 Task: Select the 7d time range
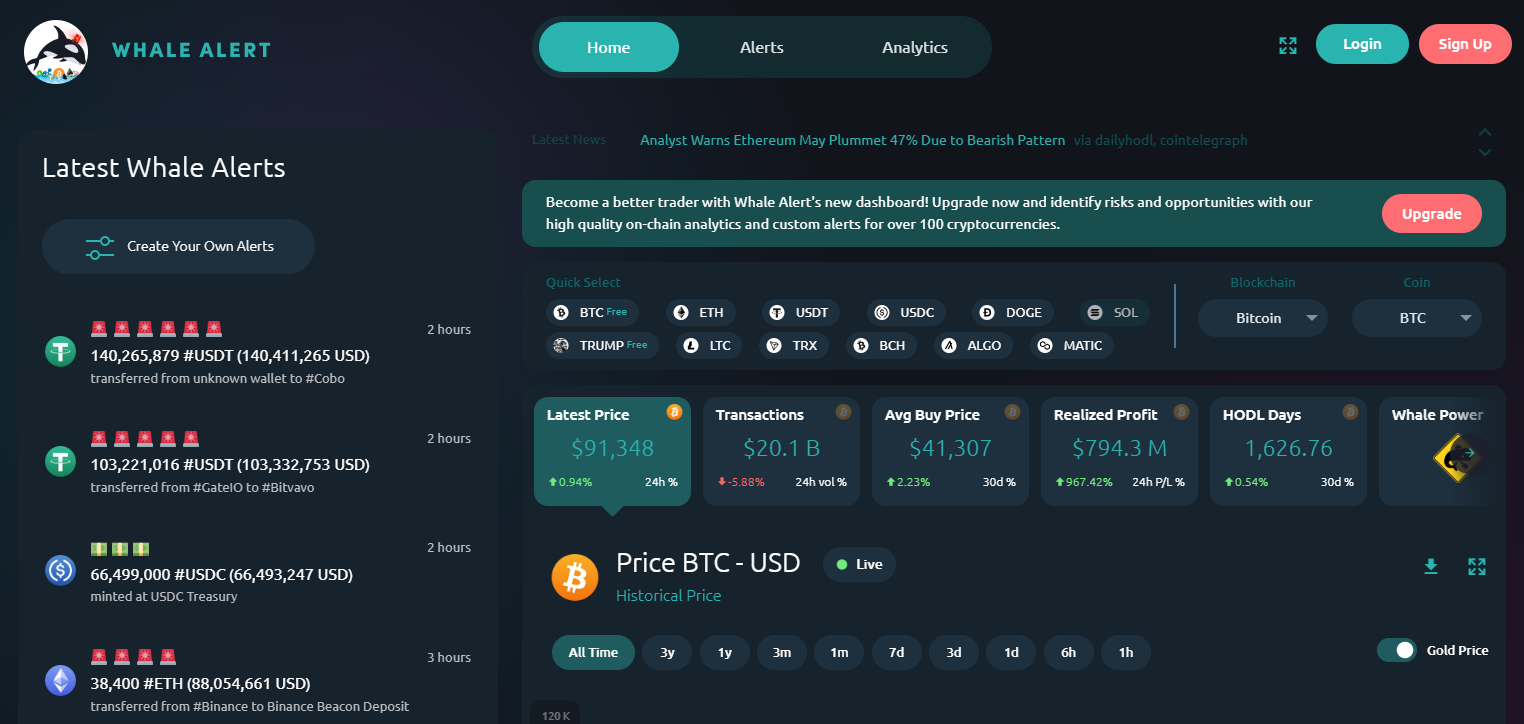click(x=896, y=653)
